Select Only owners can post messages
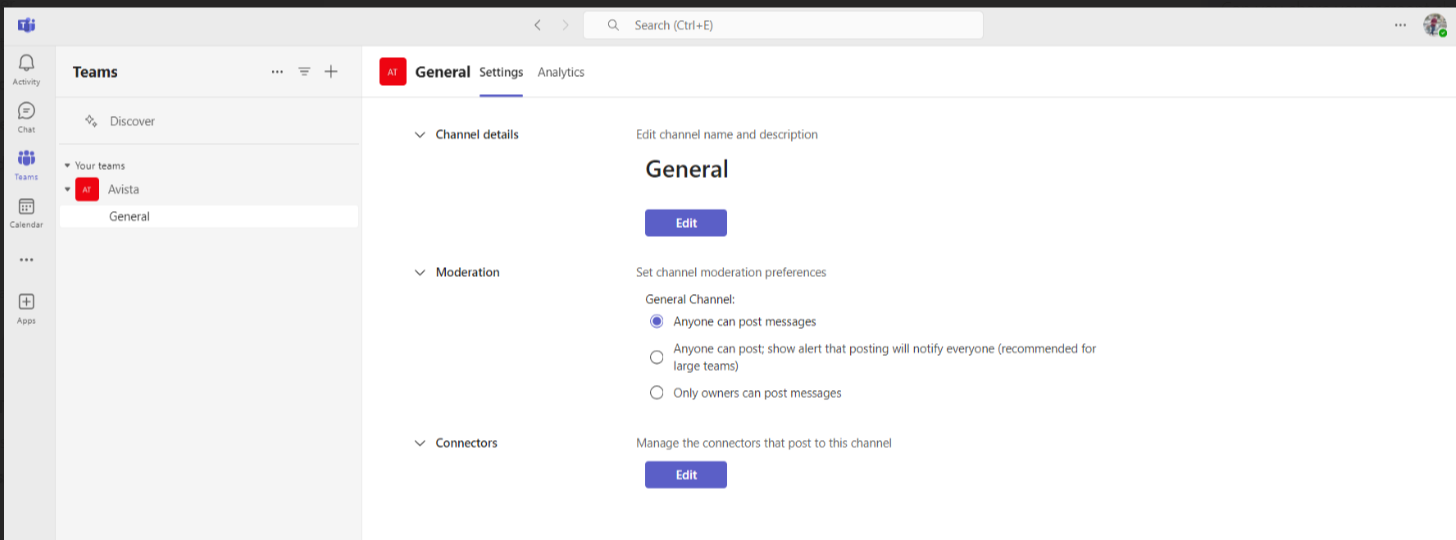The height and width of the screenshot is (540, 1456). (657, 393)
